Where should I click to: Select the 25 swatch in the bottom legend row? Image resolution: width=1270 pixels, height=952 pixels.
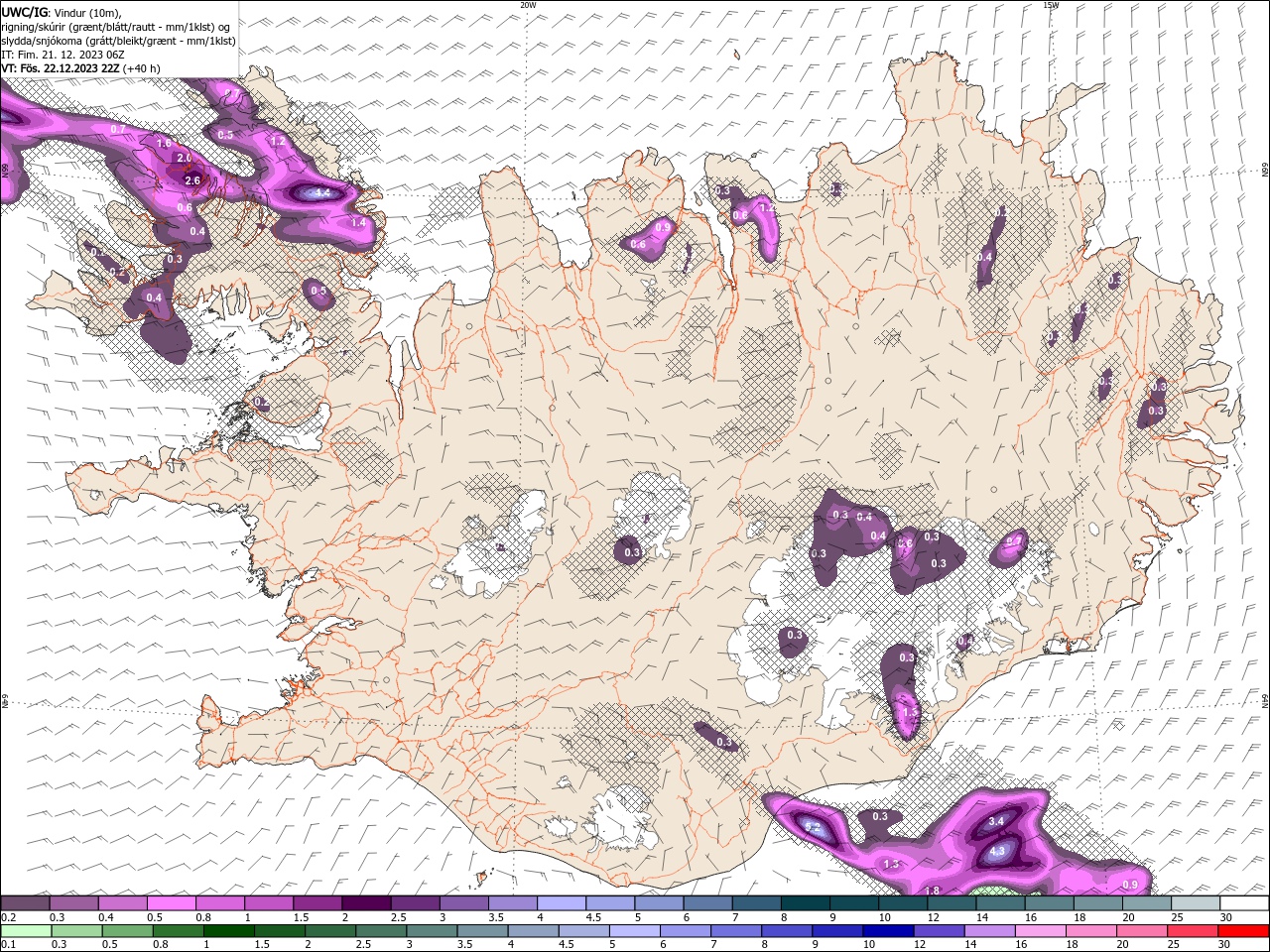[x=1194, y=931]
